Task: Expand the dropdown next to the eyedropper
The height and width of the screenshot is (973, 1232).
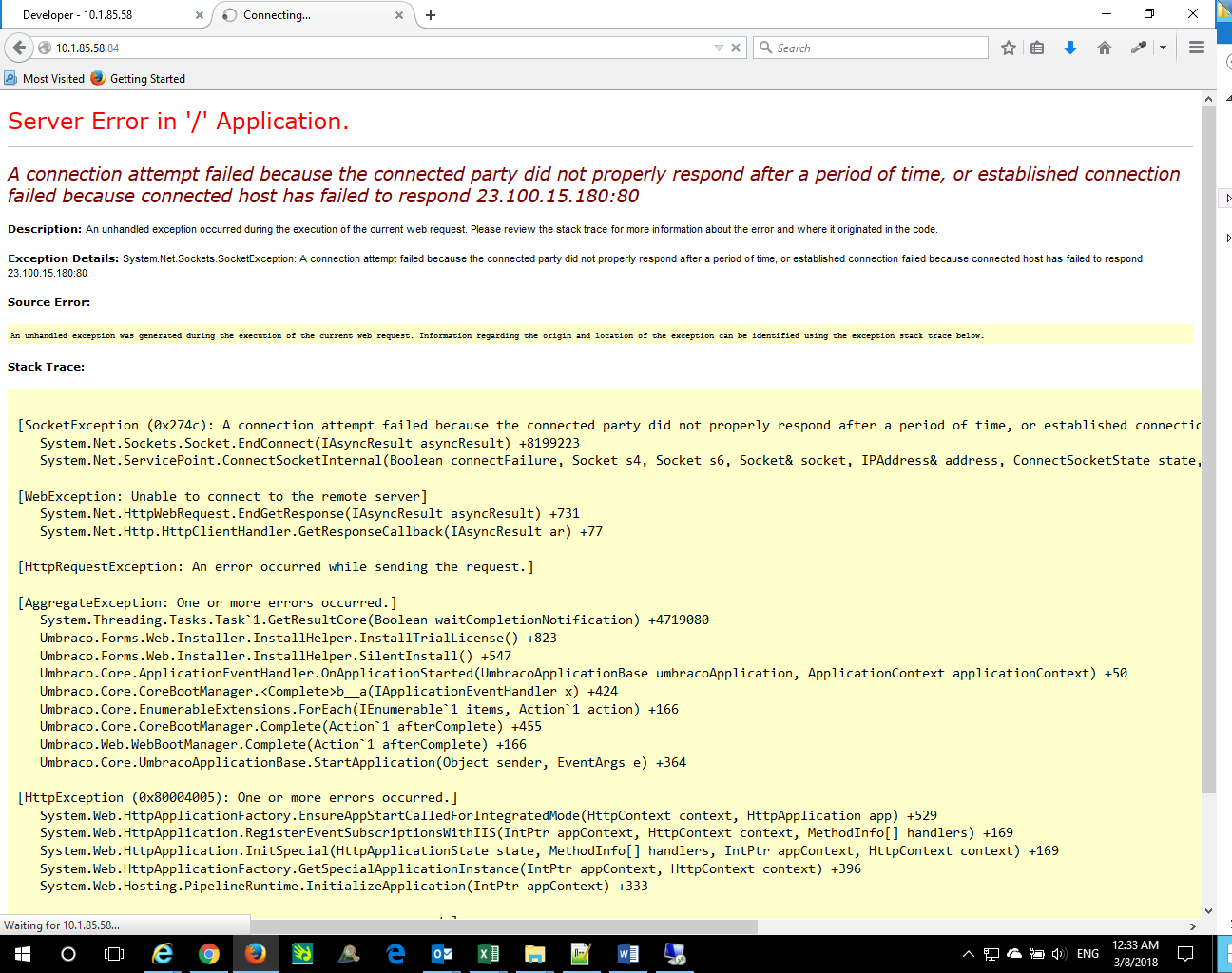Action: click(x=1163, y=48)
